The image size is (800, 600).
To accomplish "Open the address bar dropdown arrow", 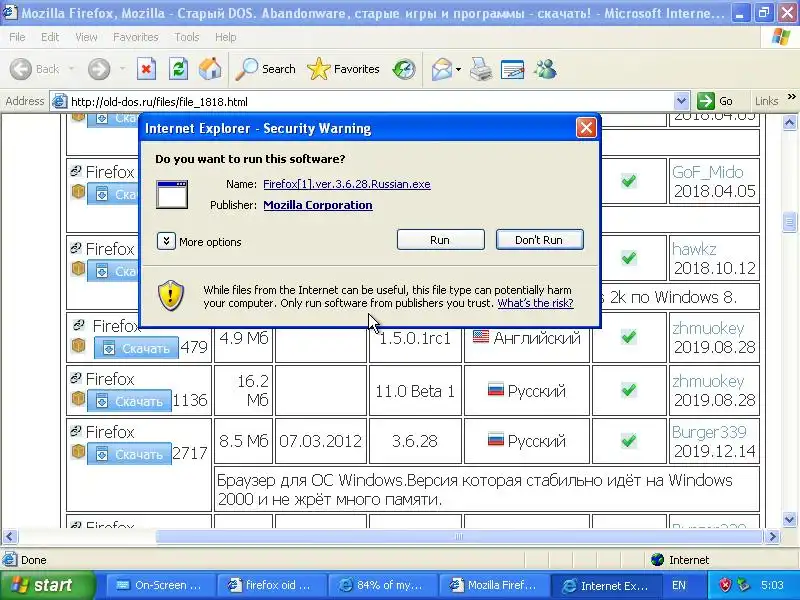I will [681, 102].
